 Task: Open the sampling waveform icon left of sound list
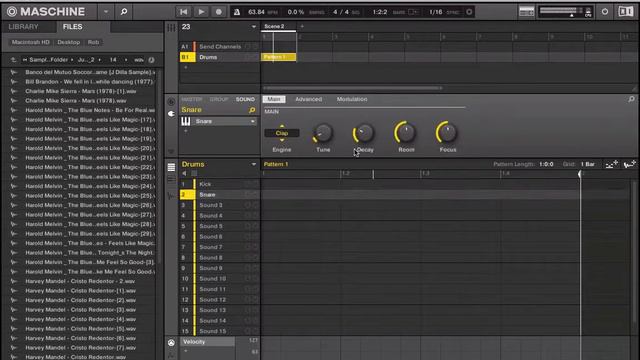coord(171,196)
